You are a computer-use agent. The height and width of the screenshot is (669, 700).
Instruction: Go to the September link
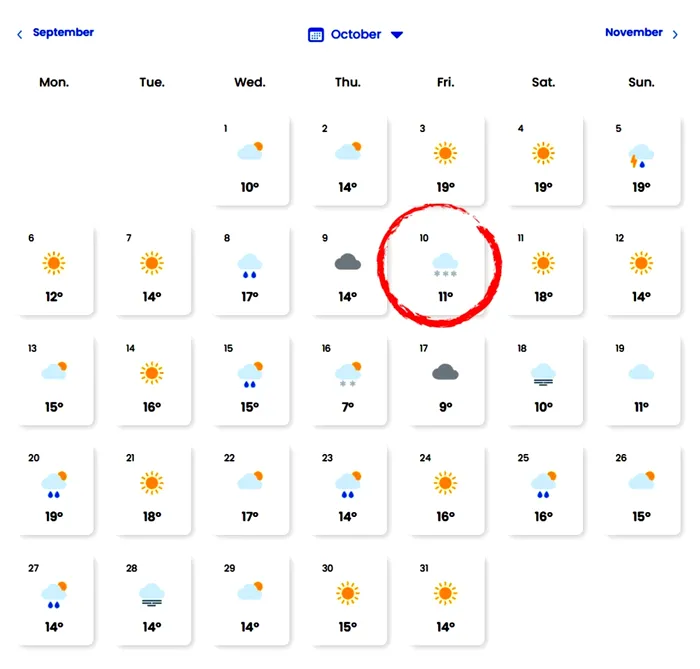pyautogui.click(x=63, y=32)
